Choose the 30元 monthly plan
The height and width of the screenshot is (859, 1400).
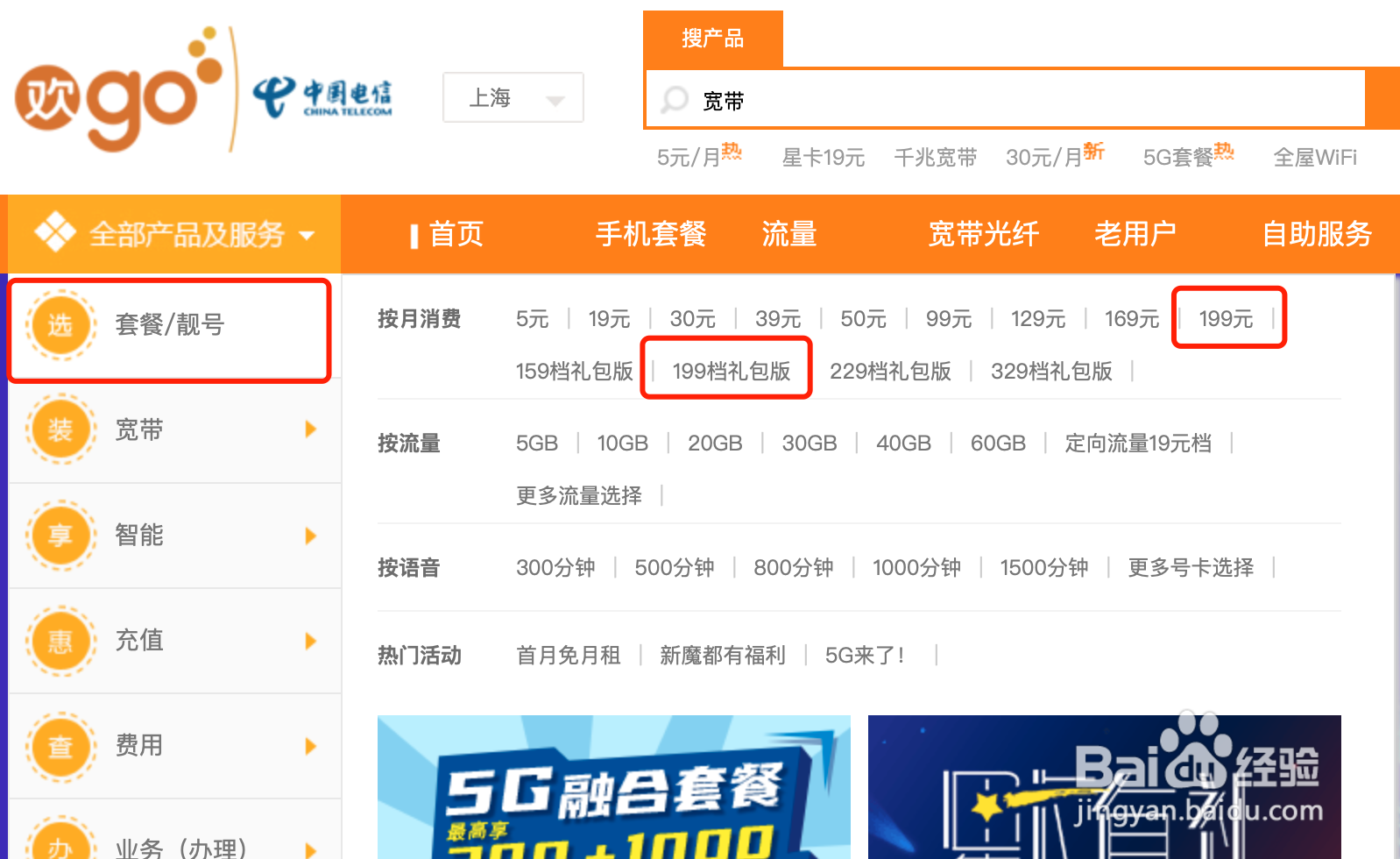pos(693,319)
